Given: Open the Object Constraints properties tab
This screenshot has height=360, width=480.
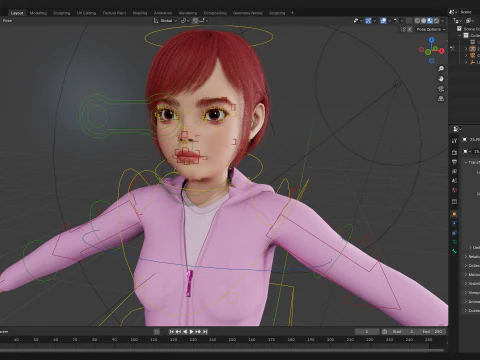Looking at the screenshot, I should [x=454, y=233].
